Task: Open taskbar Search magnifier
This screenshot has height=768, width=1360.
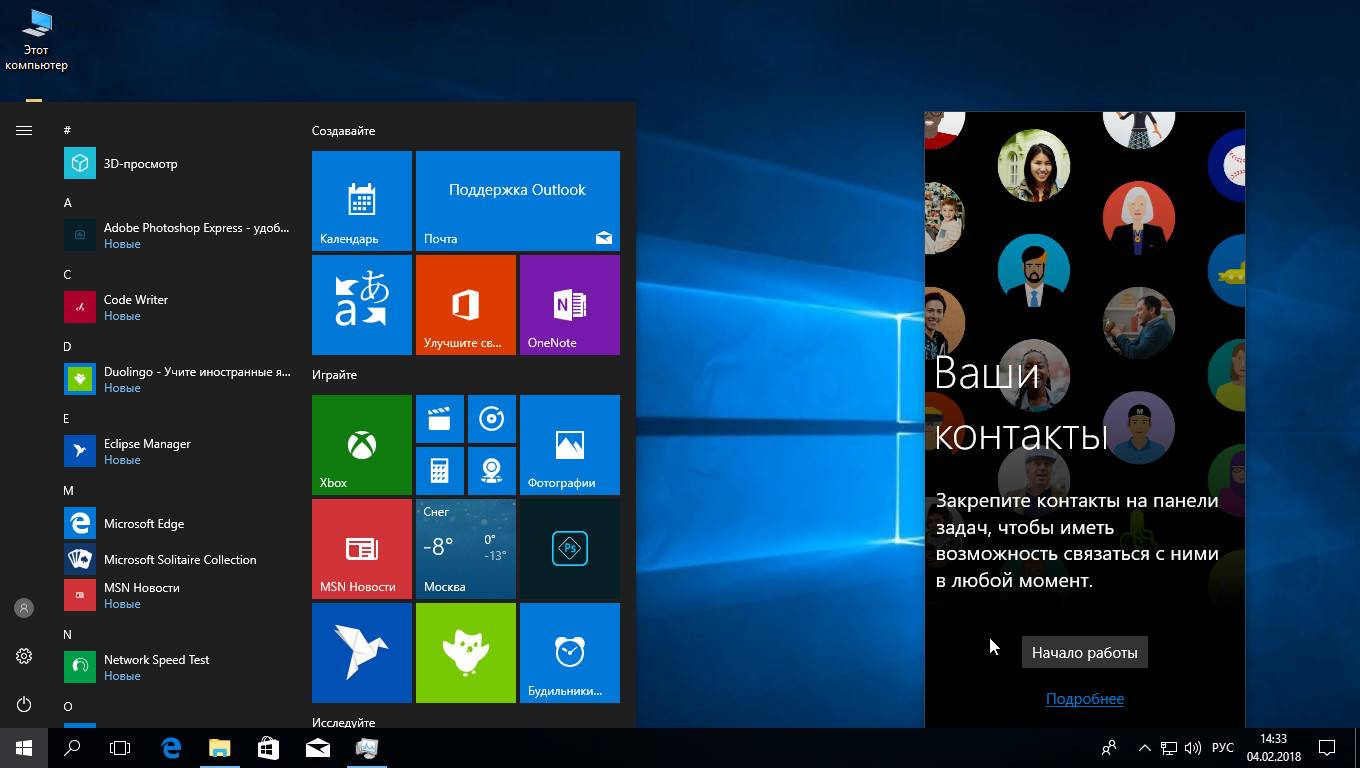Action: pos(72,748)
